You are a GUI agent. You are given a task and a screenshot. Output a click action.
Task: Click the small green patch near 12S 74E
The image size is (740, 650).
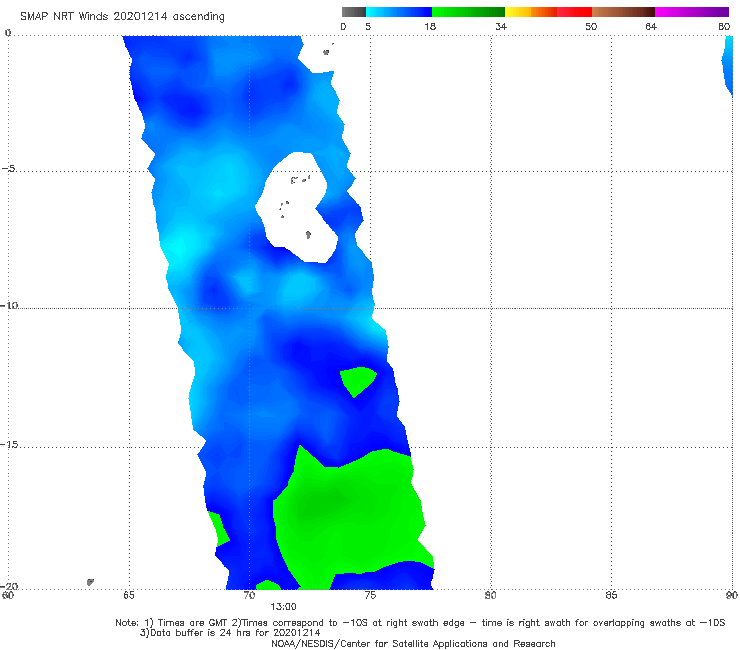point(358,380)
